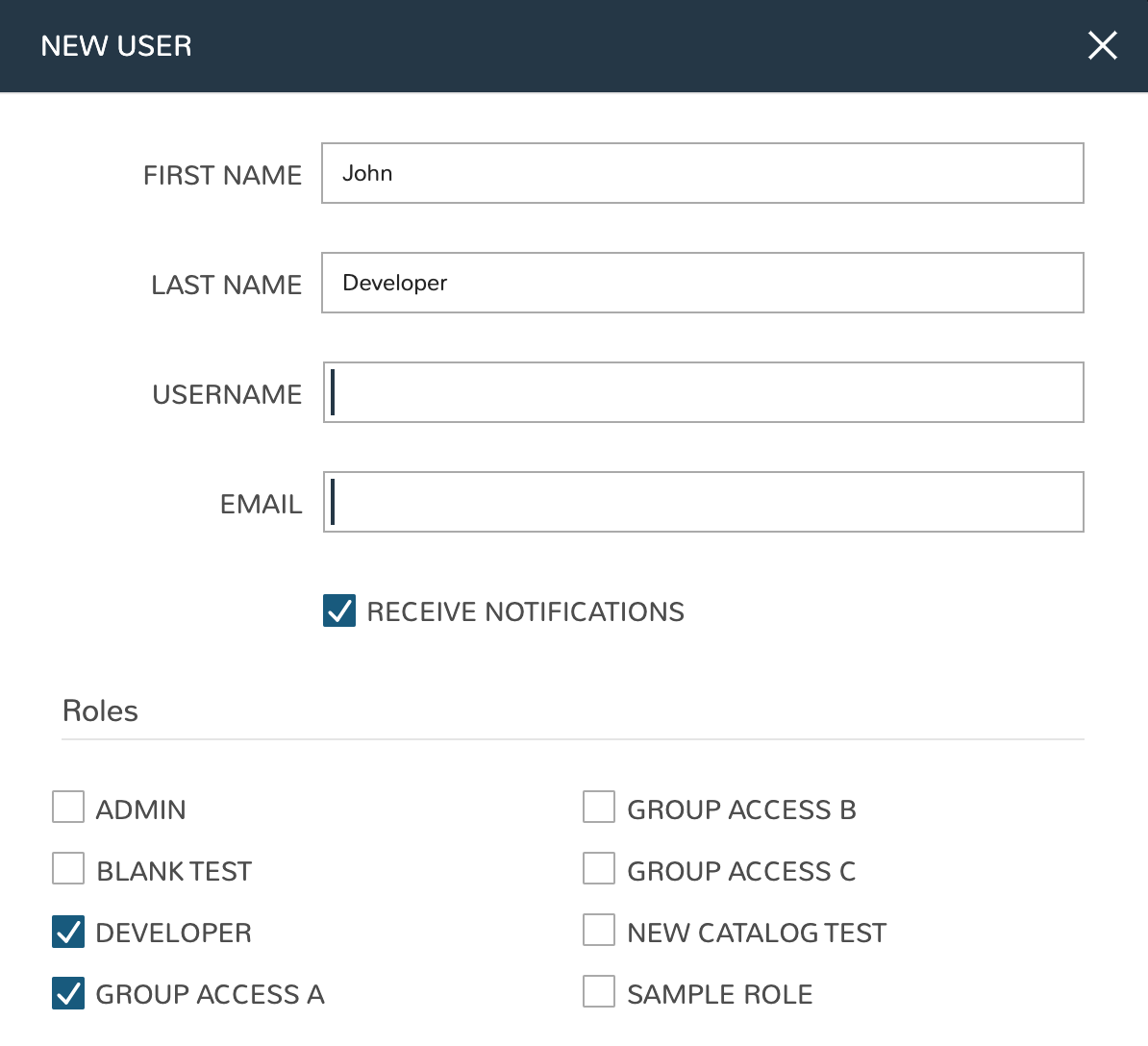Click the USERNAME field label
This screenshot has height=1046, width=1148.
tap(227, 395)
